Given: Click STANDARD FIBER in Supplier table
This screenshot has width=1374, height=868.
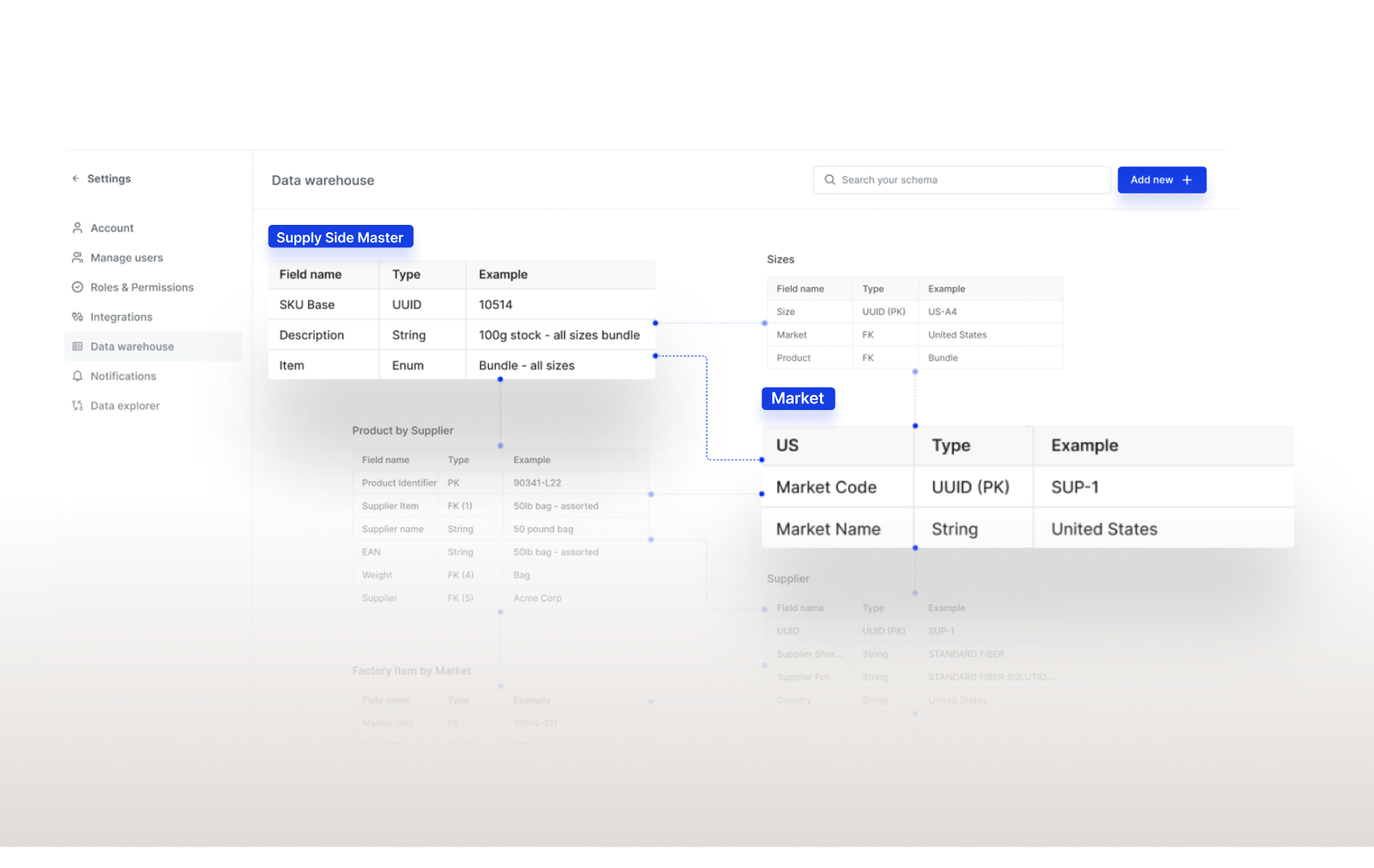Looking at the screenshot, I should pos(966,654).
